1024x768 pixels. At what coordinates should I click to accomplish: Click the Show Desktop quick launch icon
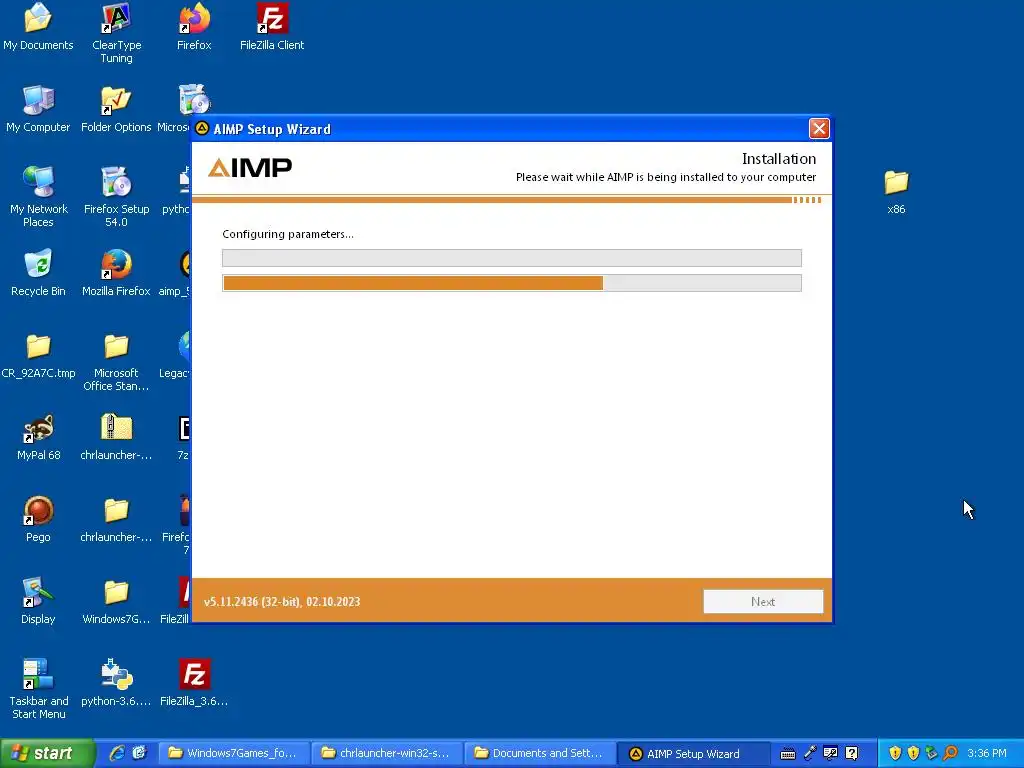140,753
